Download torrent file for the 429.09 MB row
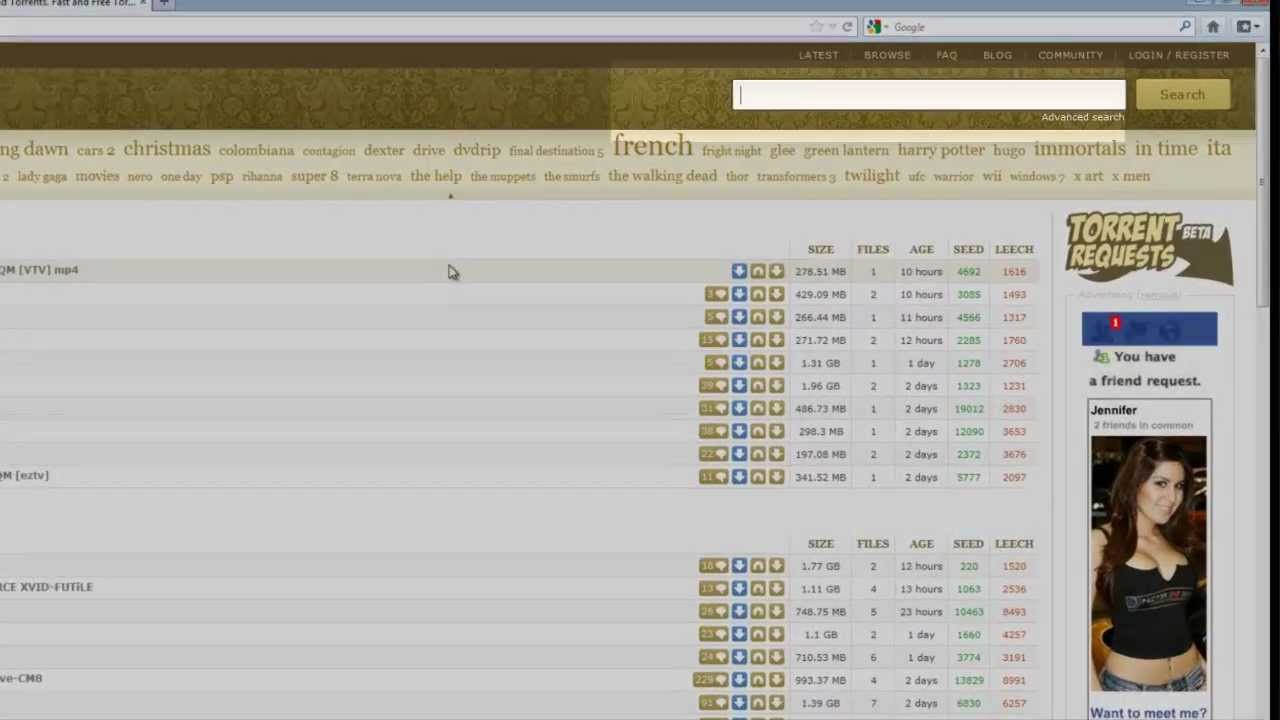 pos(776,294)
